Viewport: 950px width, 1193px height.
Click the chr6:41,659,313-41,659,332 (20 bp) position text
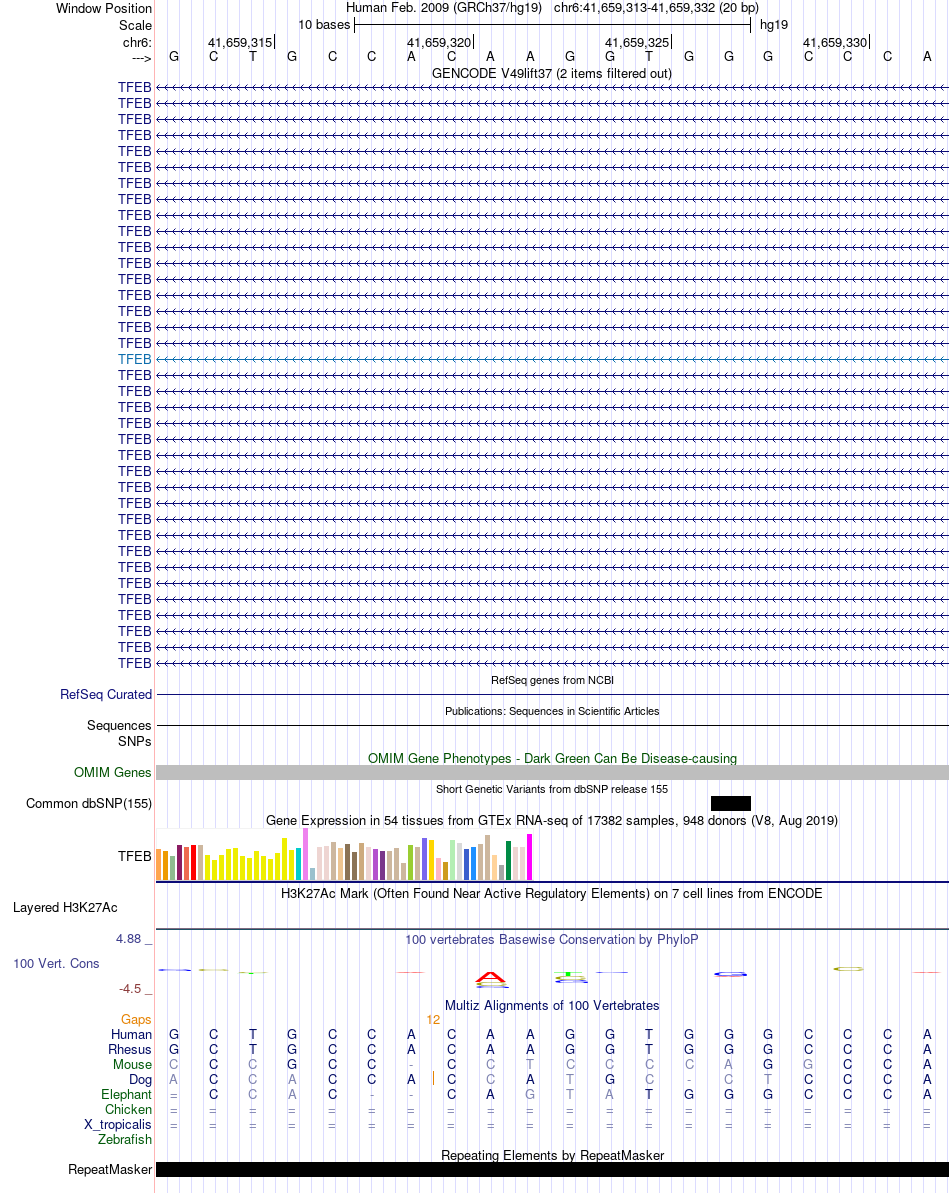point(656,8)
